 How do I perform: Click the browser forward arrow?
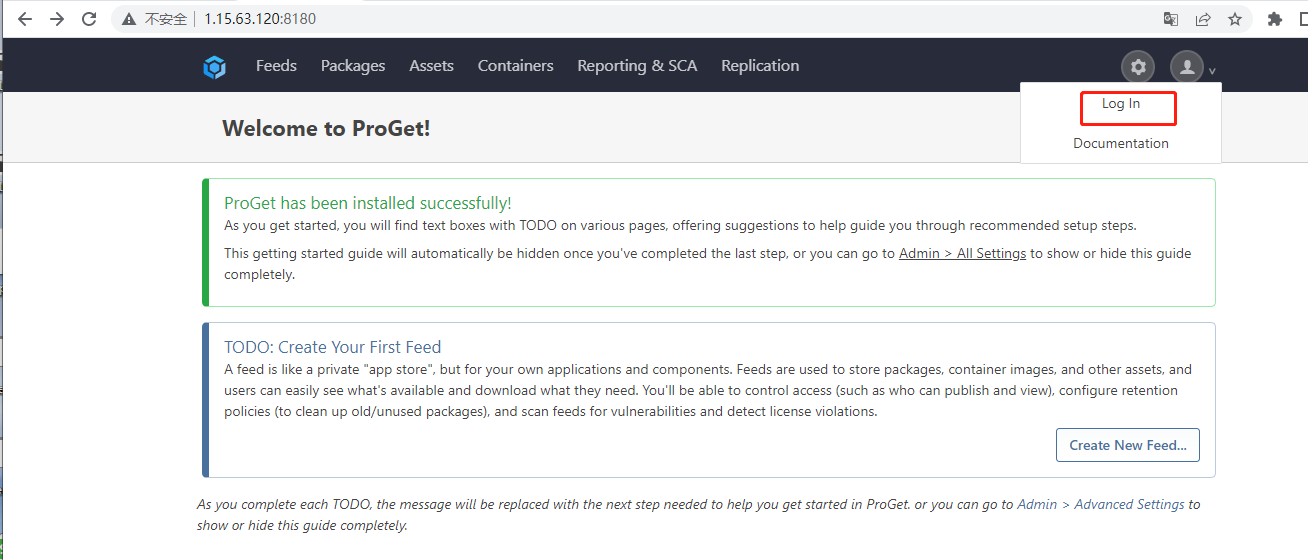[57, 19]
